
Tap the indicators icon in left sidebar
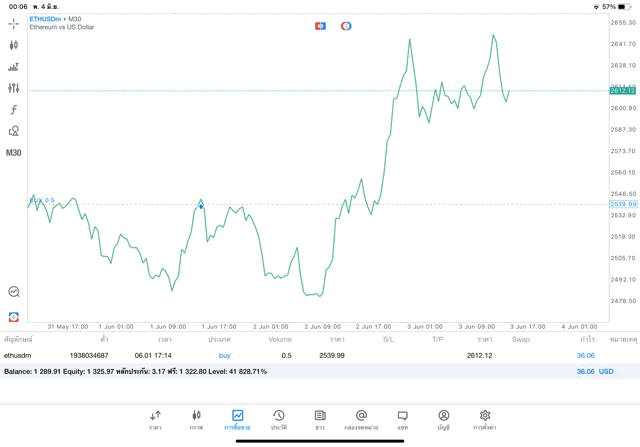coord(14,67)
